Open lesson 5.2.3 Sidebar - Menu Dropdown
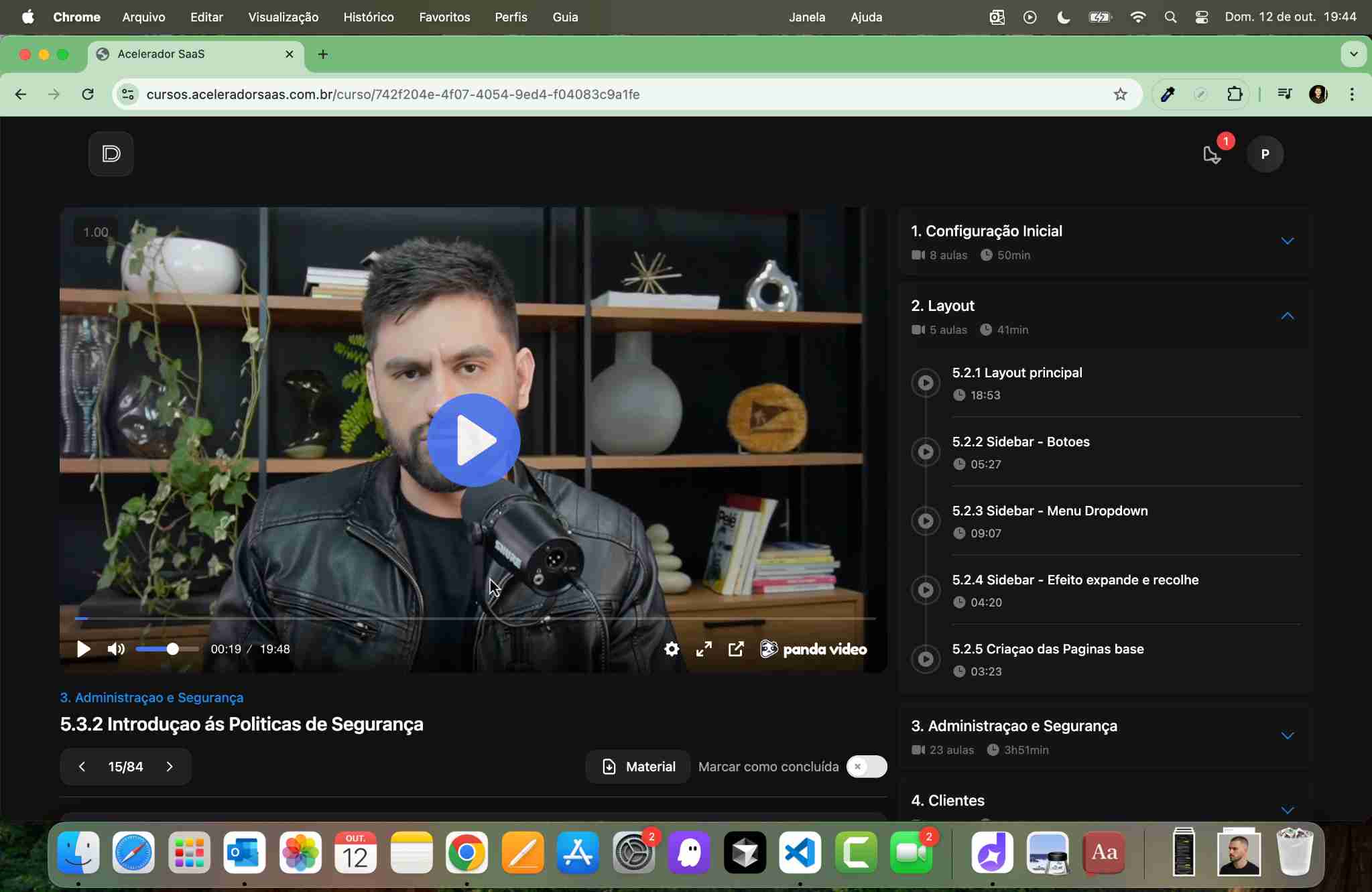The width and height of the screenshot is (1372, 892). 1050,511
